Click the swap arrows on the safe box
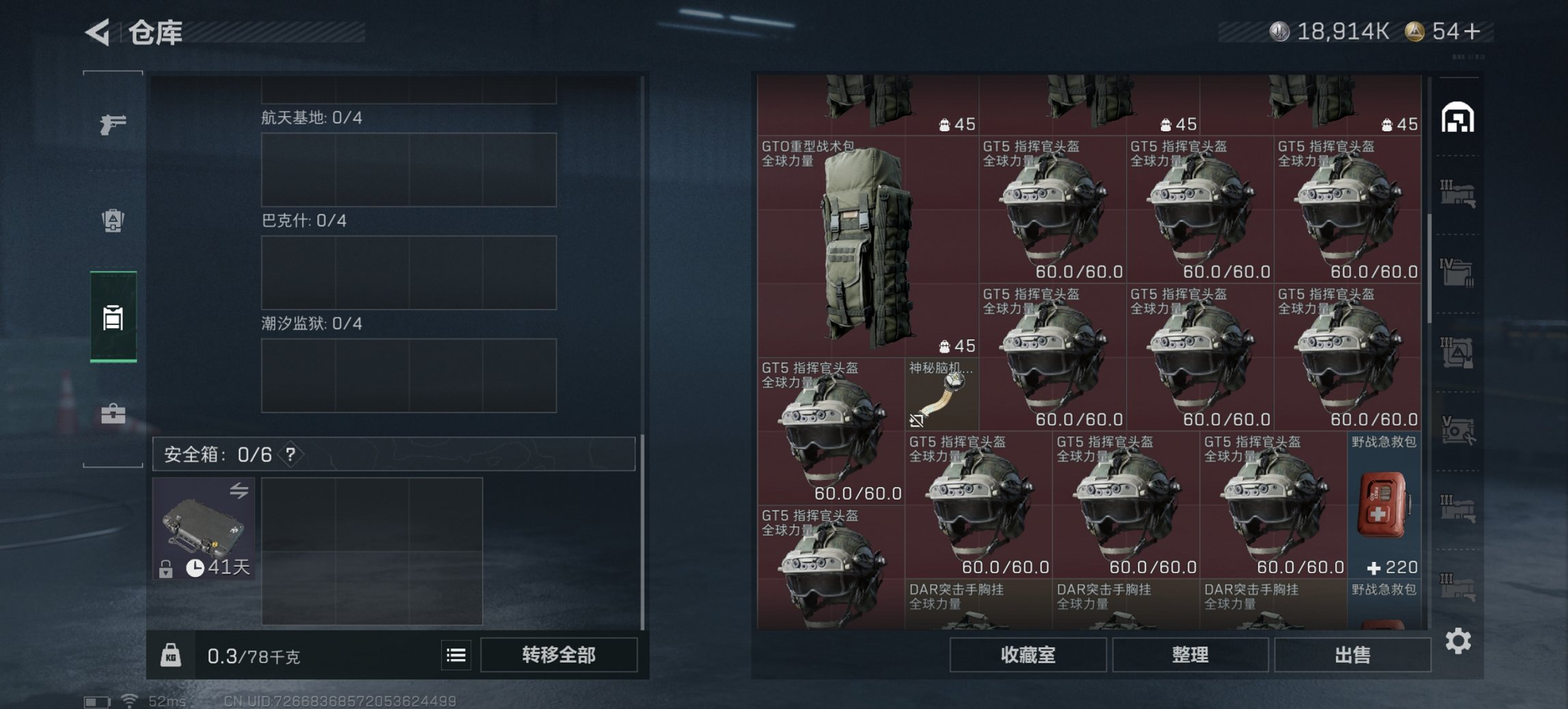1568x709 pixels. click(x=238, y=490)
